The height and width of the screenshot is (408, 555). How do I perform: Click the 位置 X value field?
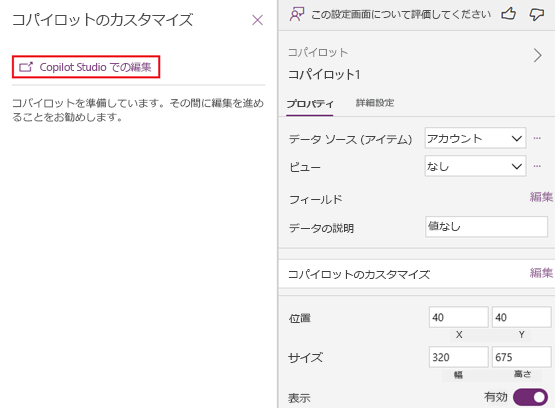click(458, 317)
